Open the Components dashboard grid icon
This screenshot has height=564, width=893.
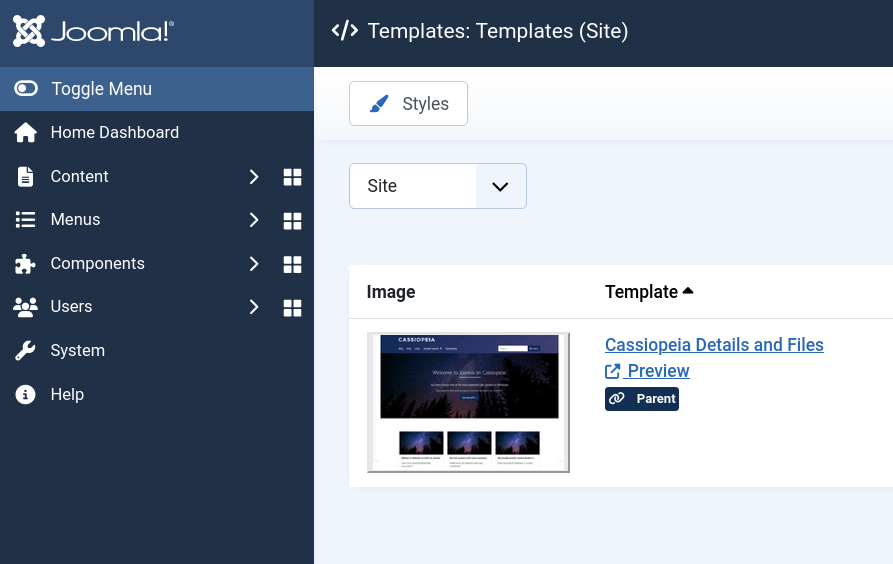pyautogui.click(x=292, y=264)
